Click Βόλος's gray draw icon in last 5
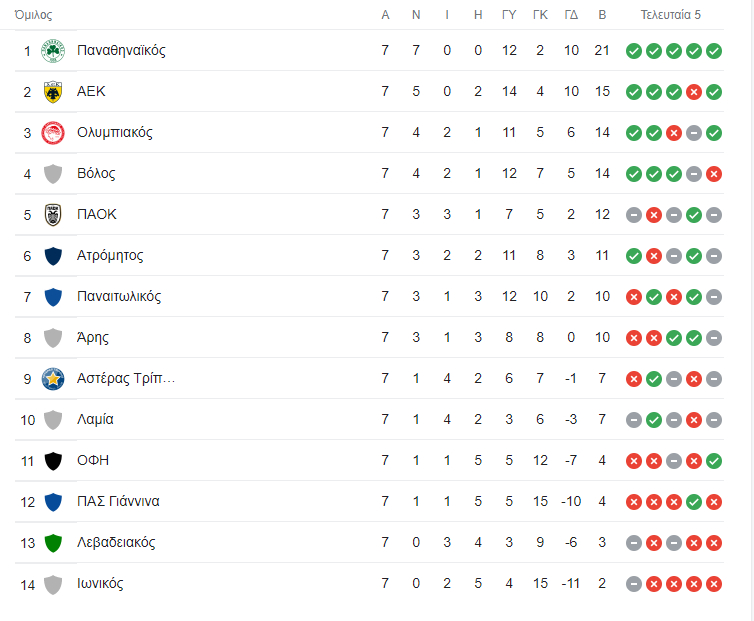Screen dimensions: 754x621 693,174
